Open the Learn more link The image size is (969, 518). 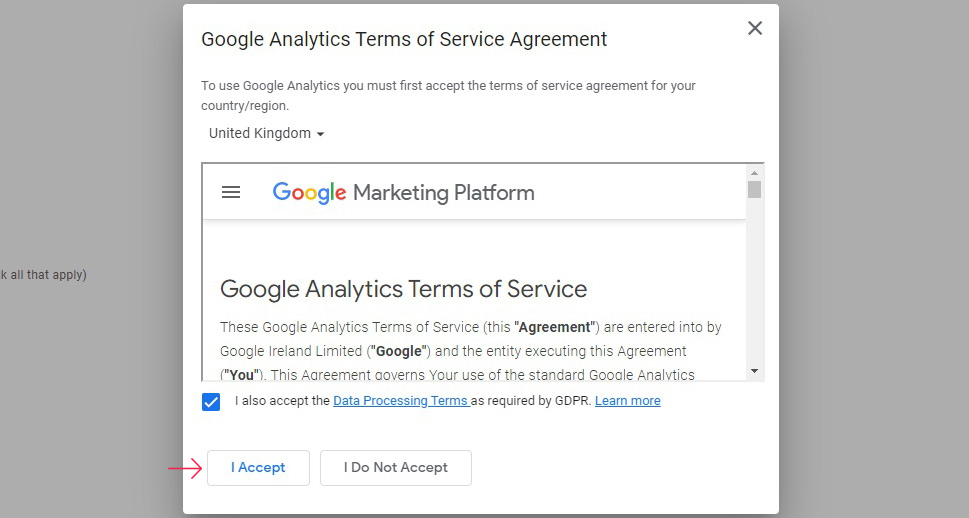[627, 401]
